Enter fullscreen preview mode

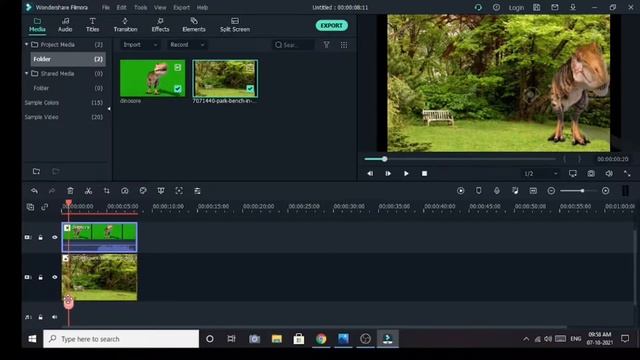627,173
